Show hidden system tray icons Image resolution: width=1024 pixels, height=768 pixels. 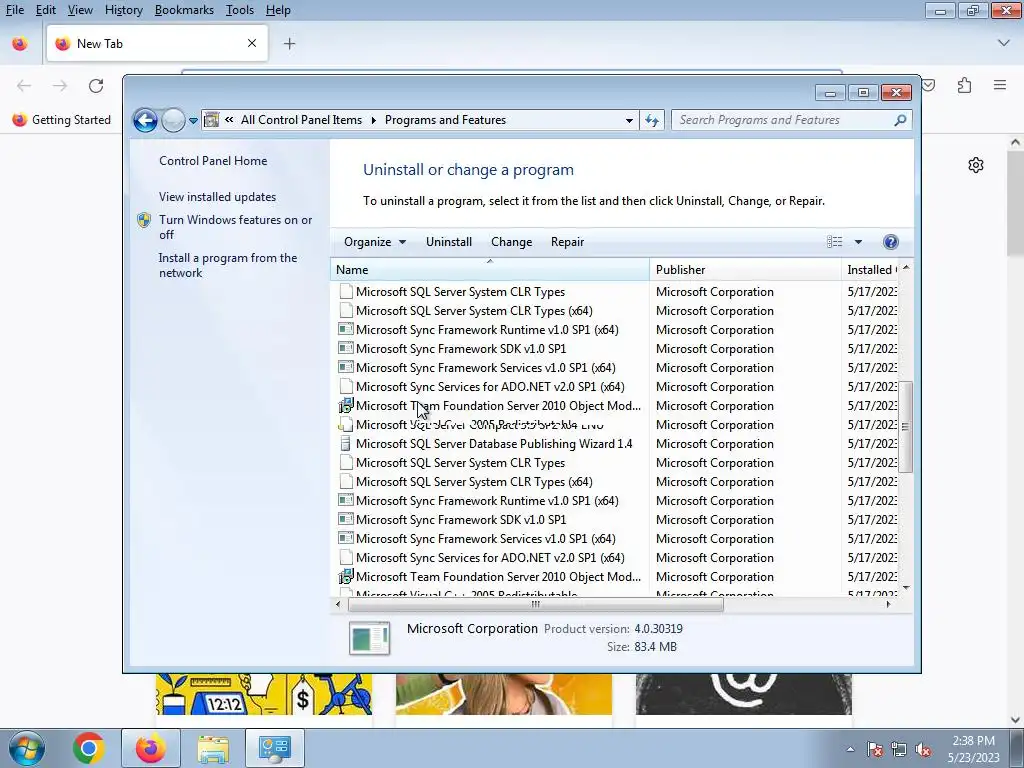tap(850, 749)
